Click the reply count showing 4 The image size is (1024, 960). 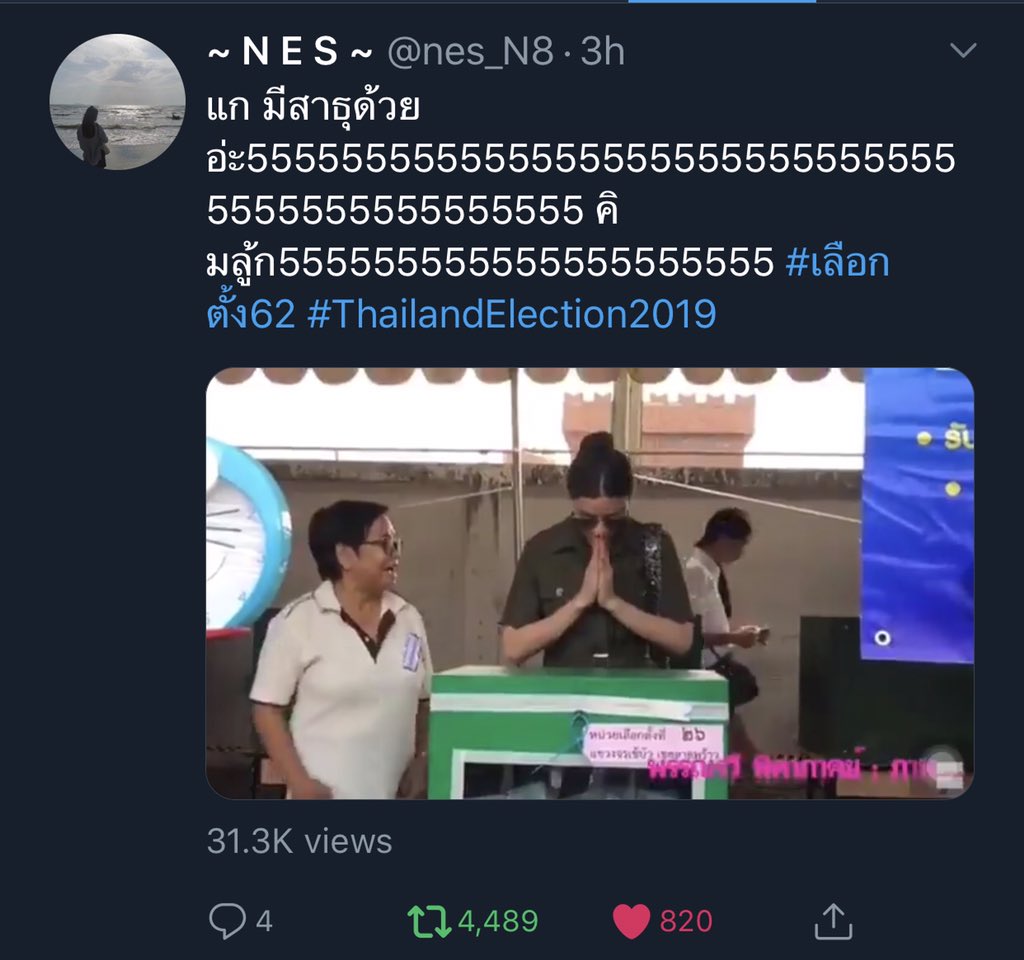pyautogui.click(x=264, y=921)
